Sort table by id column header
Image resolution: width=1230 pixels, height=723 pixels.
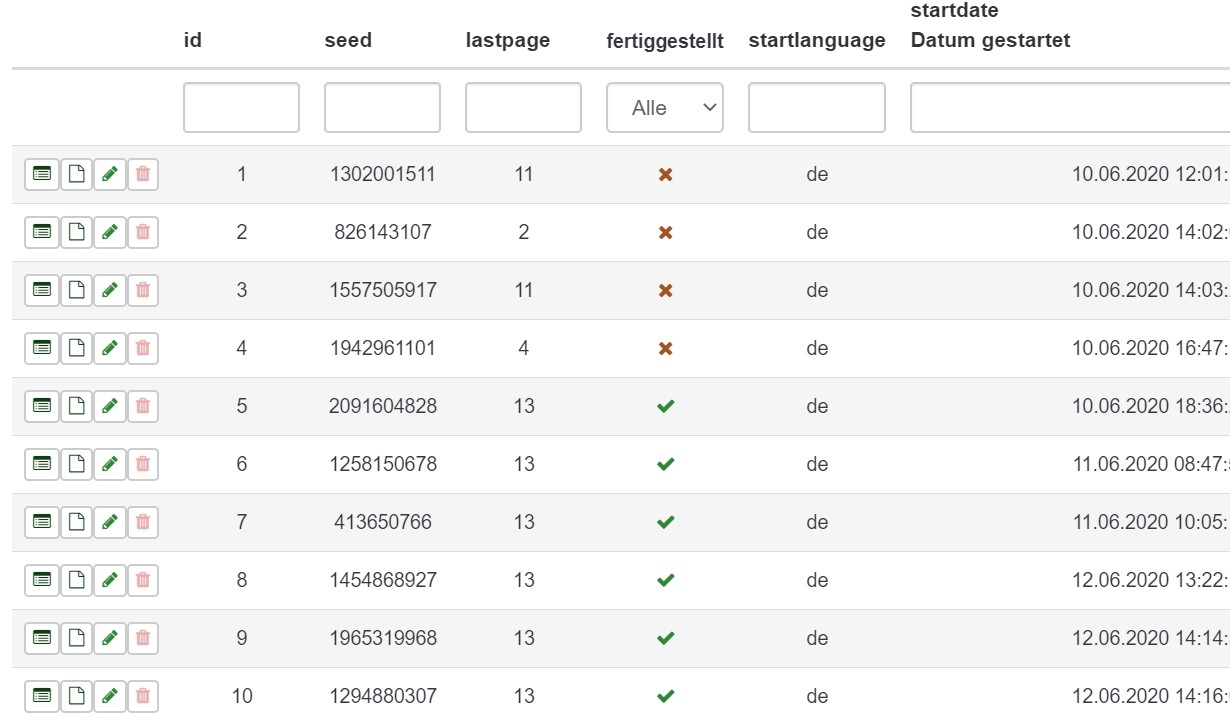(193, 41)
